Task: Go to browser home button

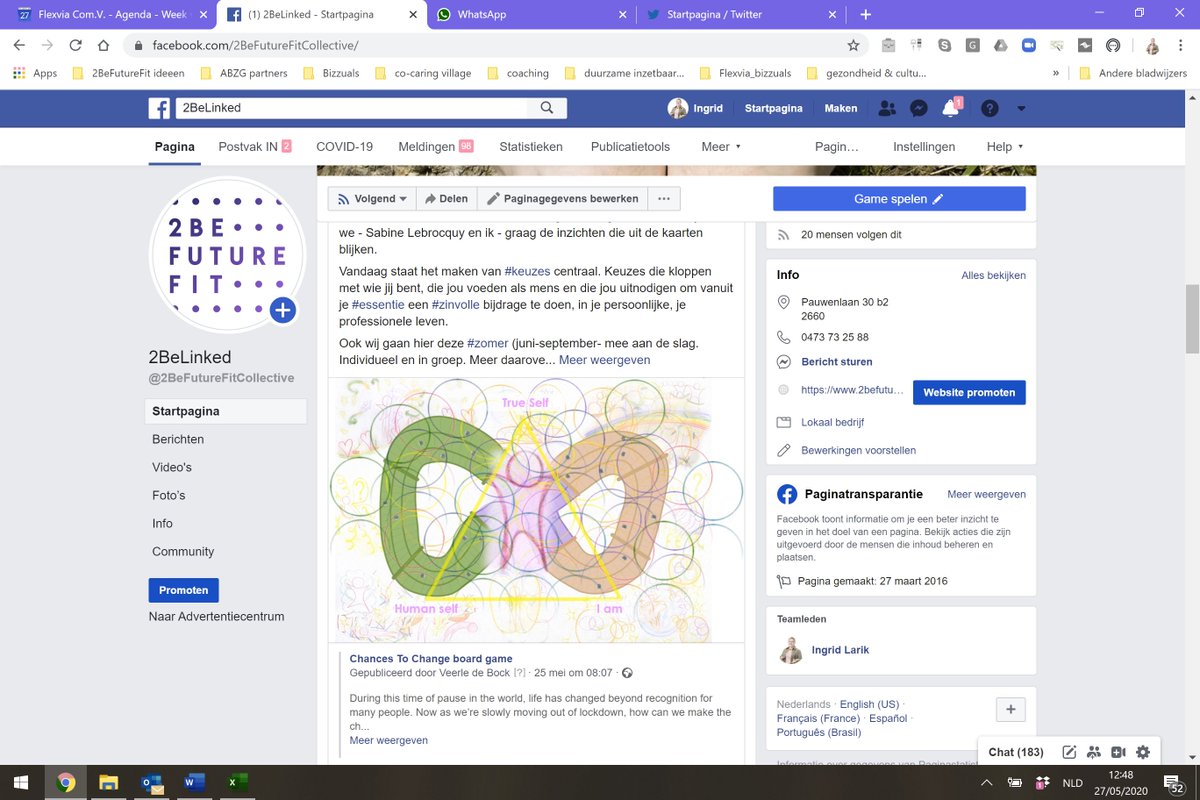Action: point(103,45)
